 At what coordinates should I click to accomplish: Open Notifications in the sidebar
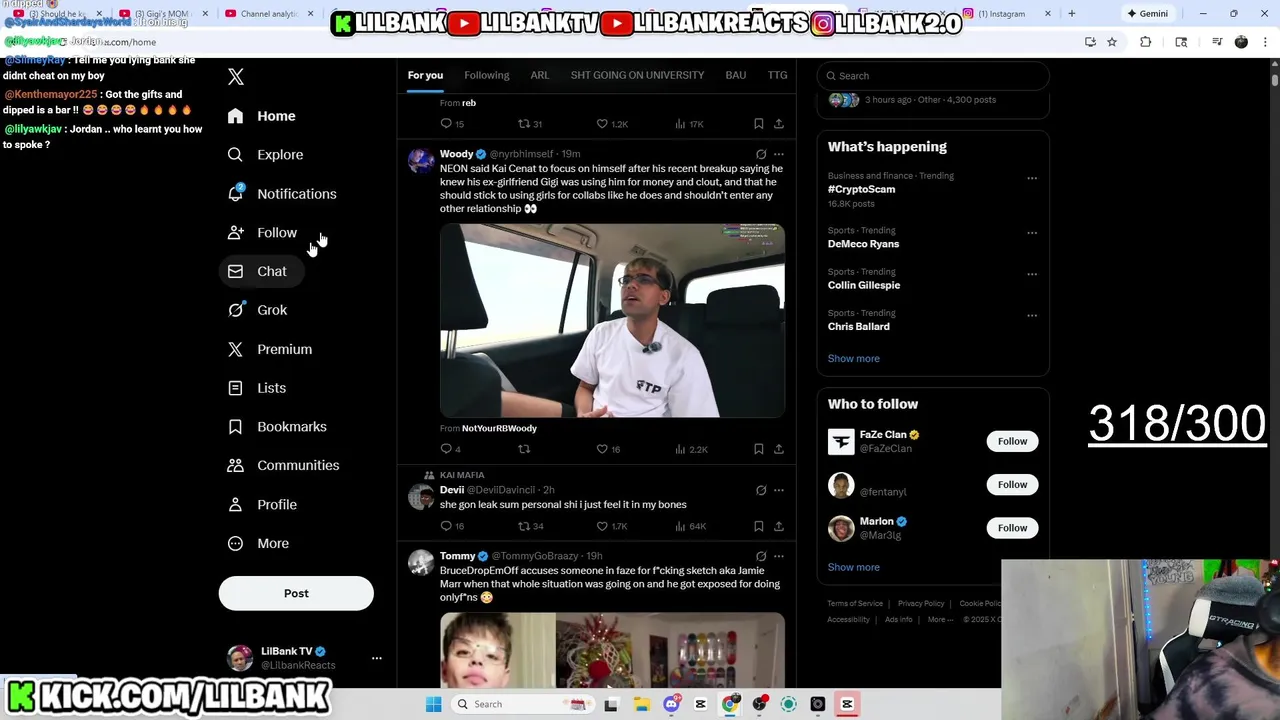[283, 194]
